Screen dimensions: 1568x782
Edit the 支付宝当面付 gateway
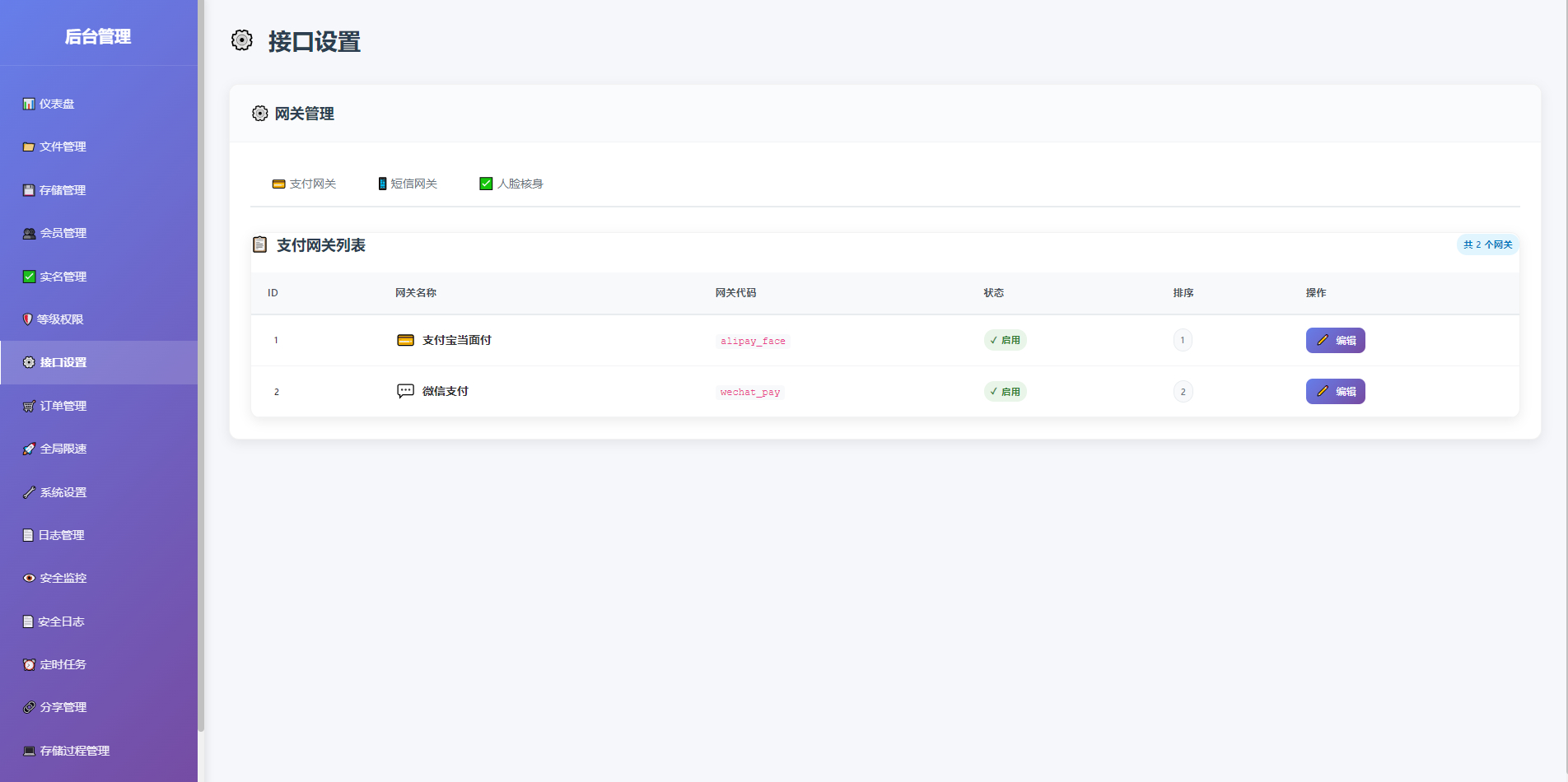point(1335,340)
